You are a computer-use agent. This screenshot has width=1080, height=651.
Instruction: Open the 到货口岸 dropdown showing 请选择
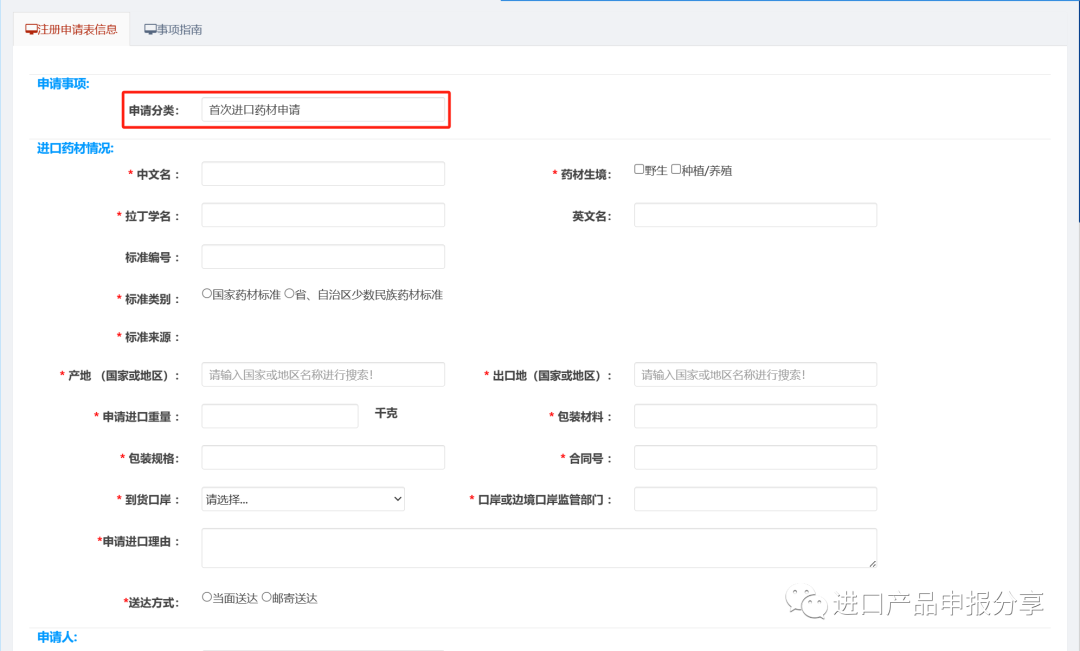pos(302,498)
